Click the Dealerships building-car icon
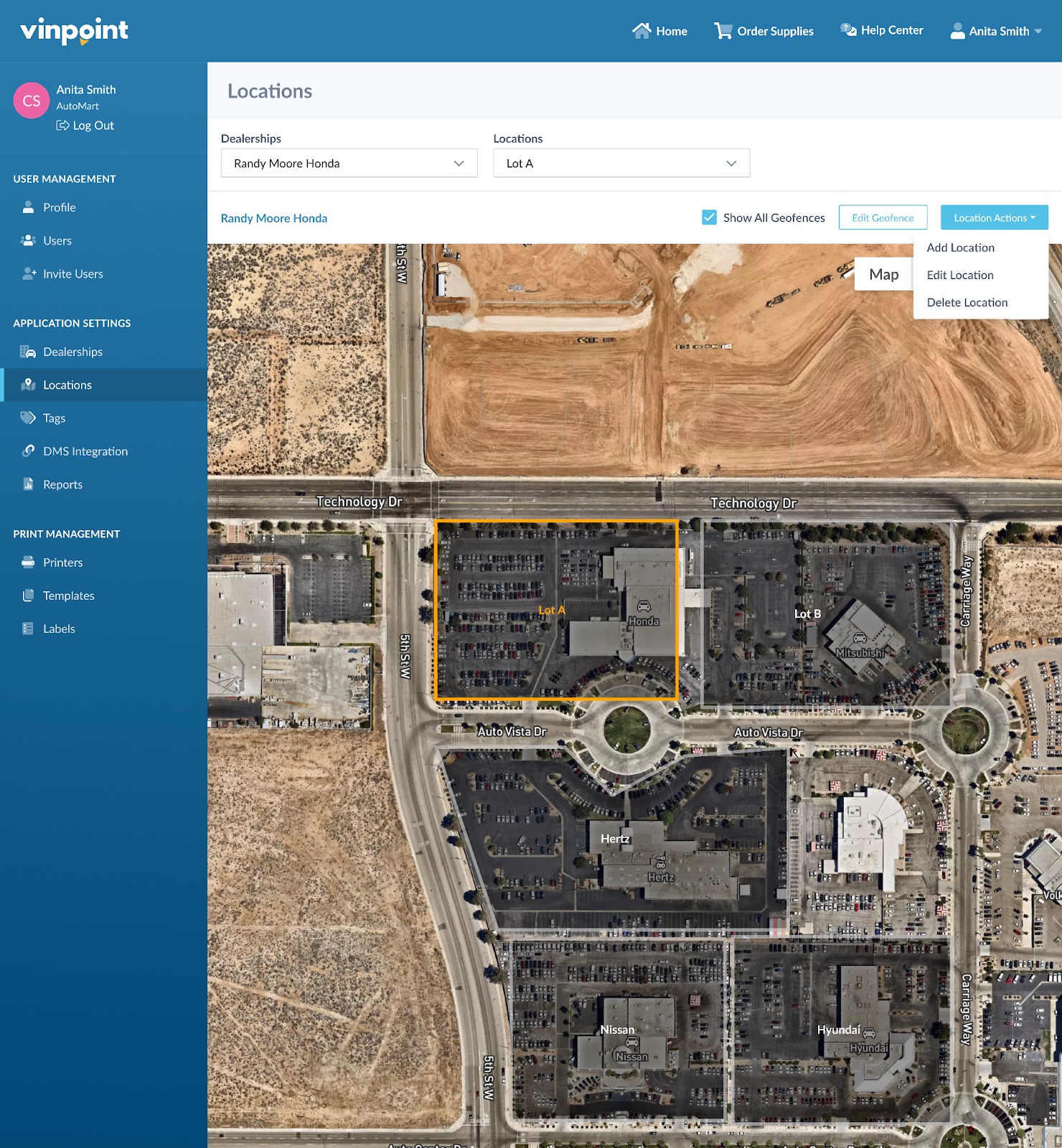Viewport: 1062px width, 1148px height. (x=28, y=352)
